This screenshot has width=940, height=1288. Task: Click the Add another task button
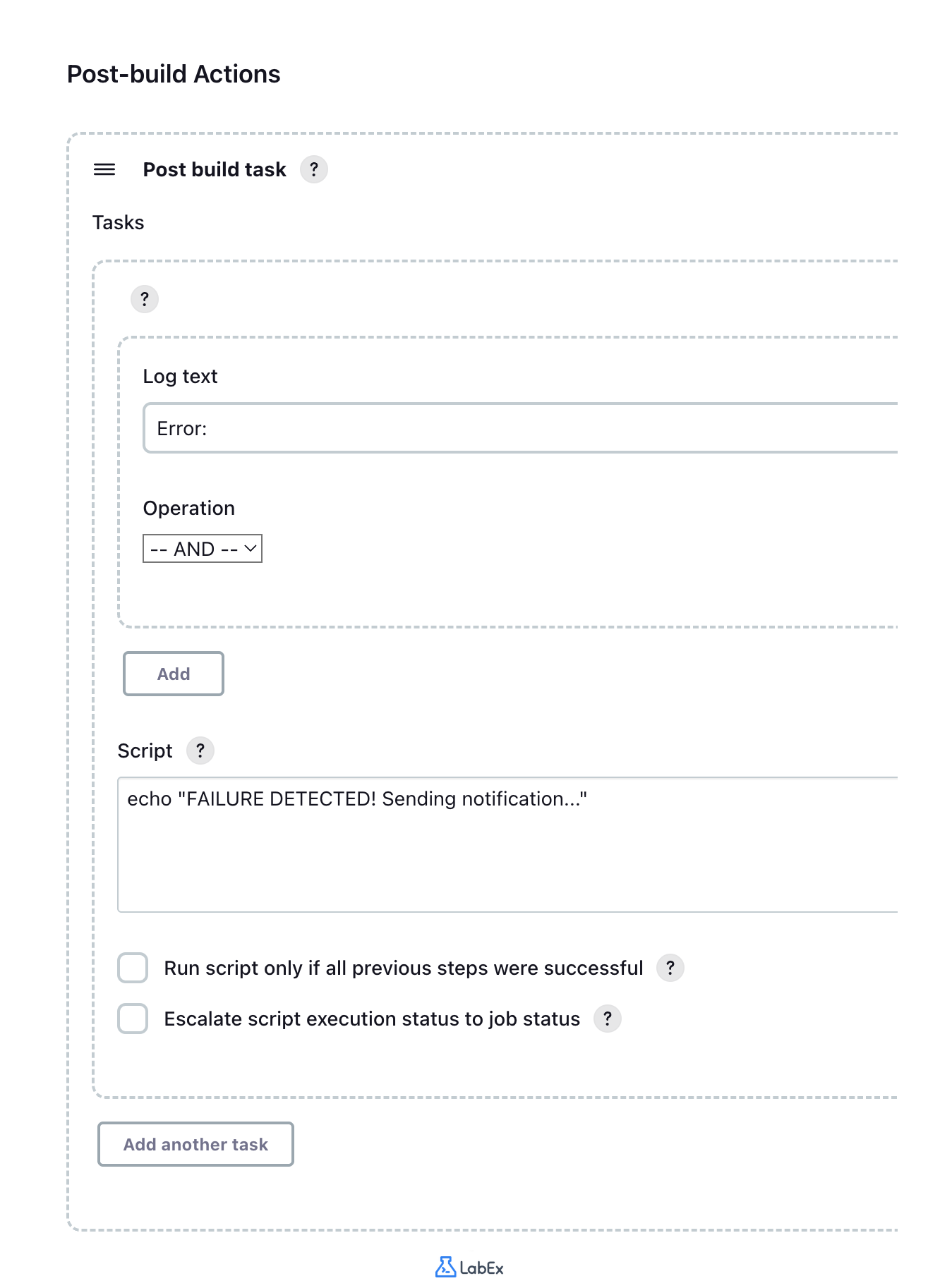(195, 1144)
